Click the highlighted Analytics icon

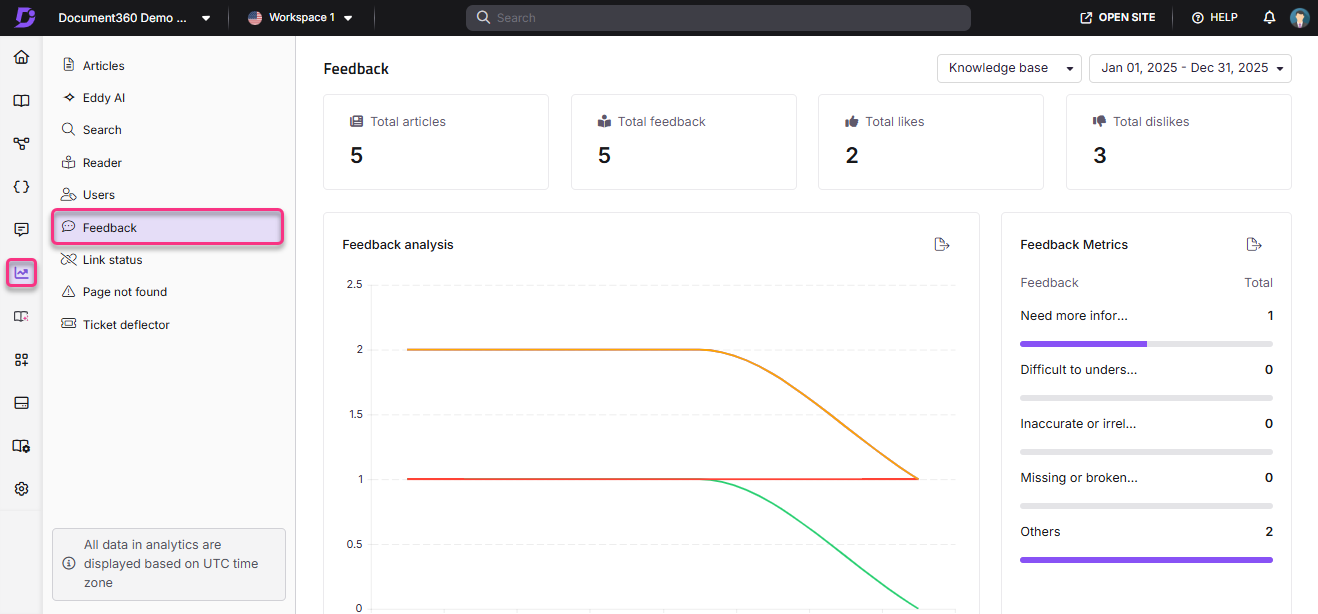21,273
